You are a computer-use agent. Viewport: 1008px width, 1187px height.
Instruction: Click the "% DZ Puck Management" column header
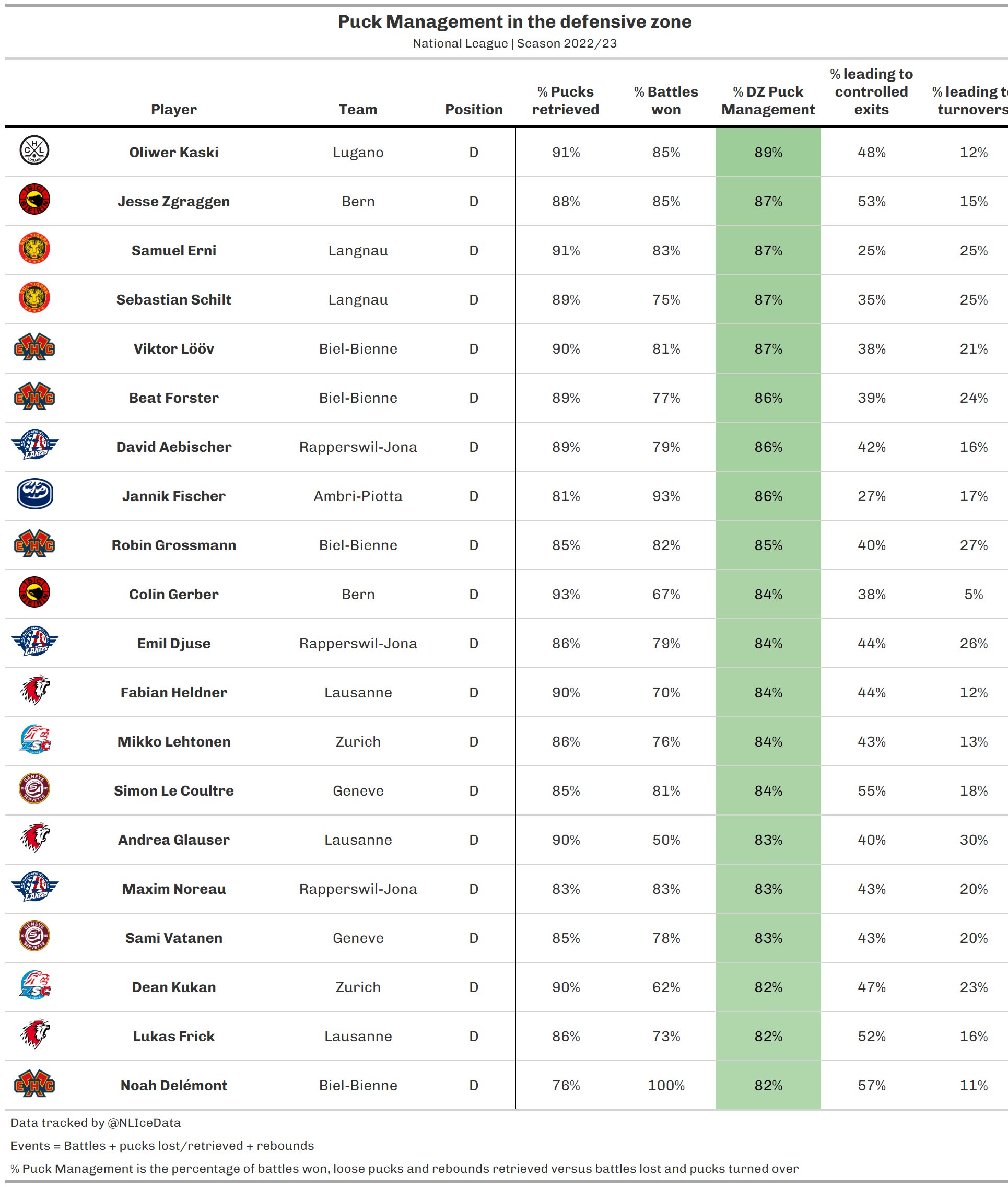point(767,101)
